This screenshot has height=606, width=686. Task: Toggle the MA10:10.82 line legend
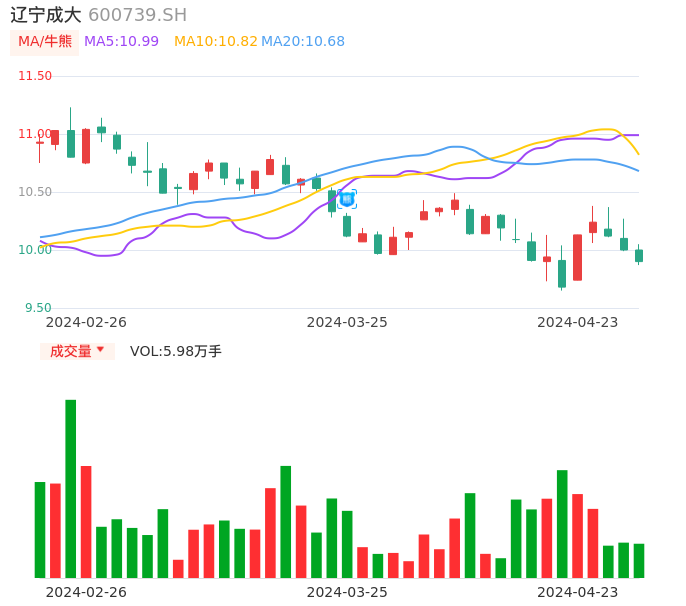pos(215,42)
